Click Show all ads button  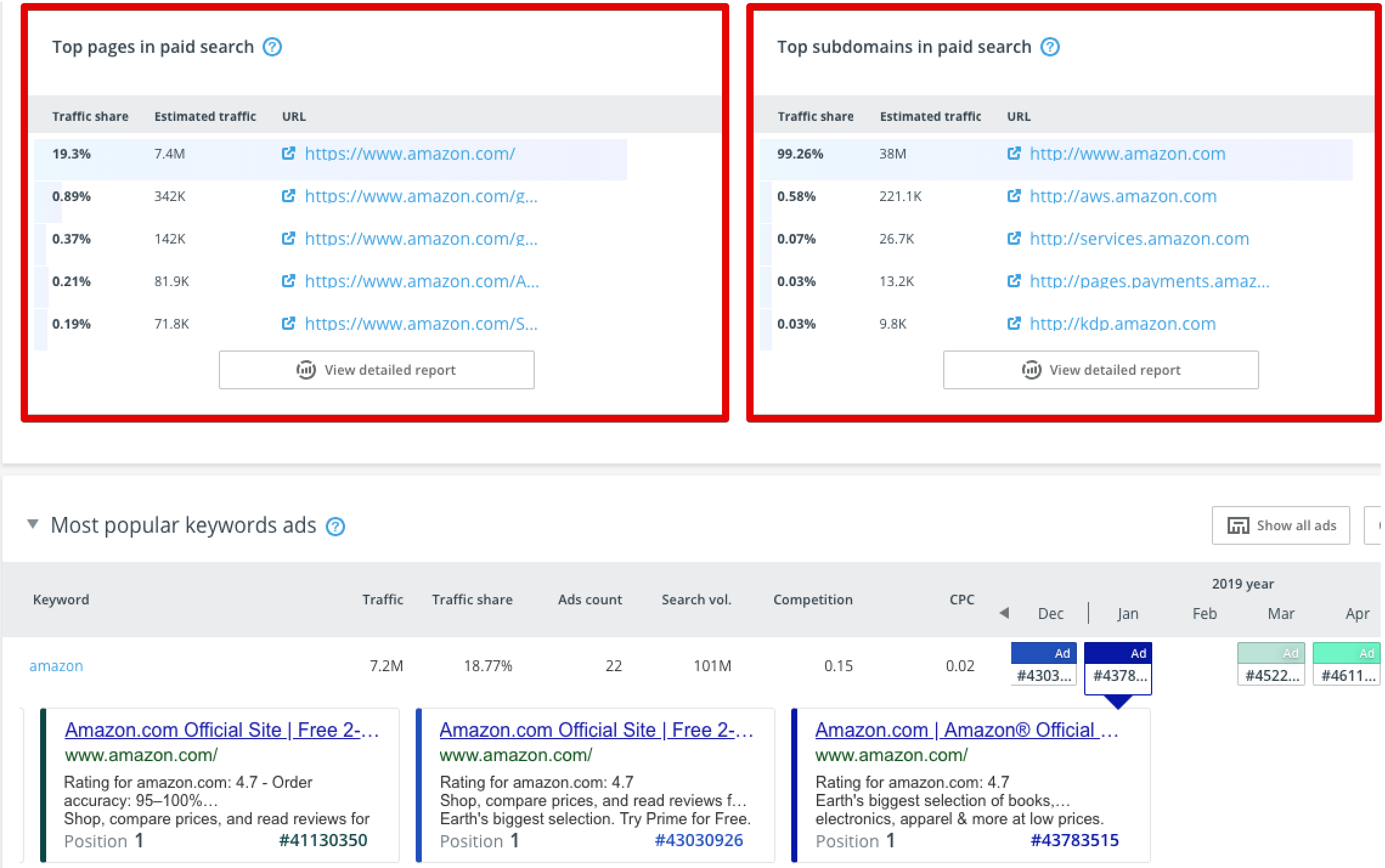pos(1280,525)
